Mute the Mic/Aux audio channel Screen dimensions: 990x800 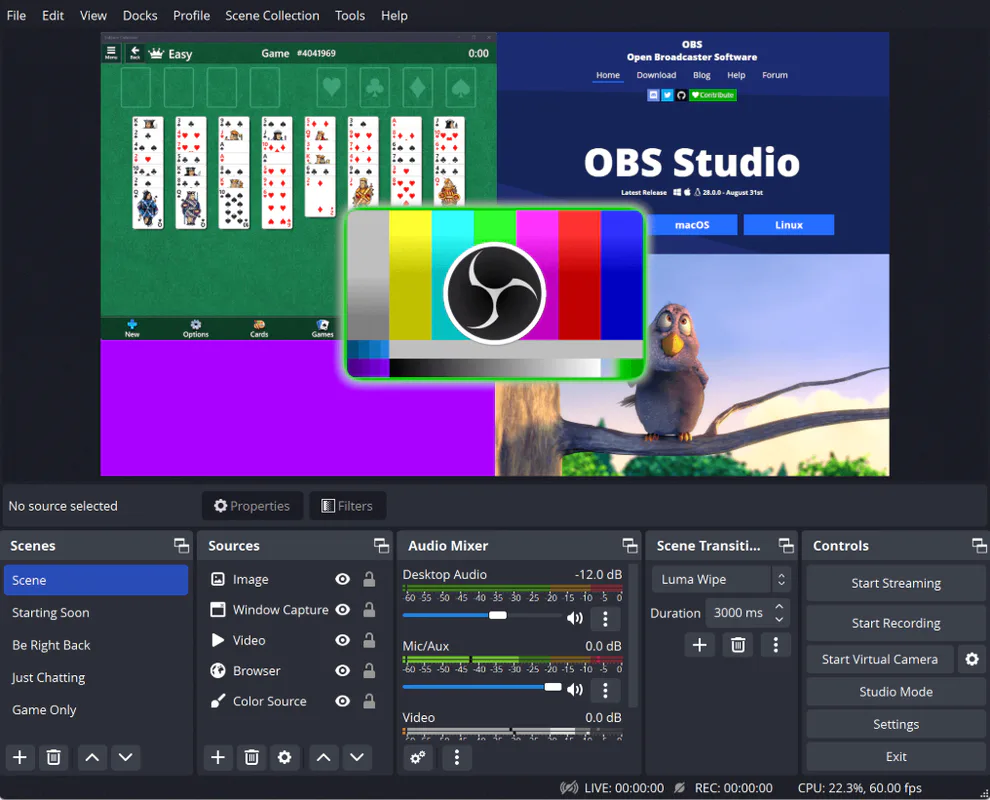(x=575, y=689)
